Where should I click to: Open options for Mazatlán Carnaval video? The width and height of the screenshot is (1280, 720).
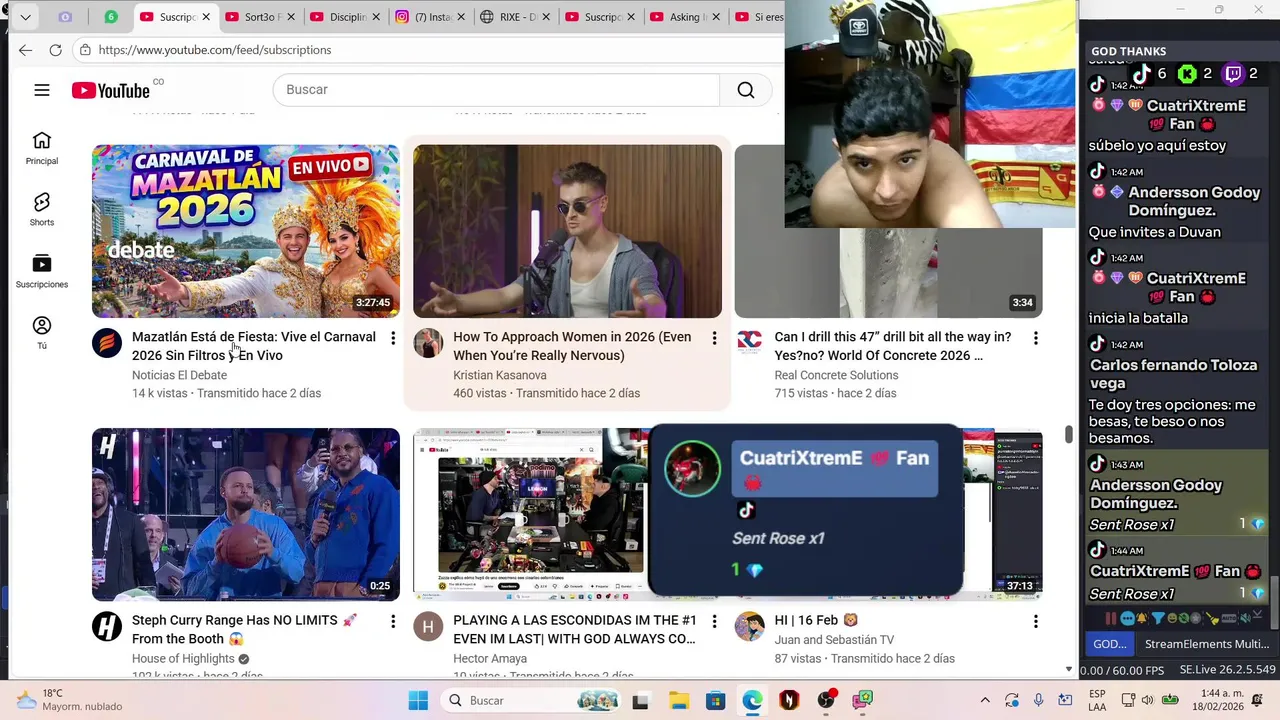[393, 339]
